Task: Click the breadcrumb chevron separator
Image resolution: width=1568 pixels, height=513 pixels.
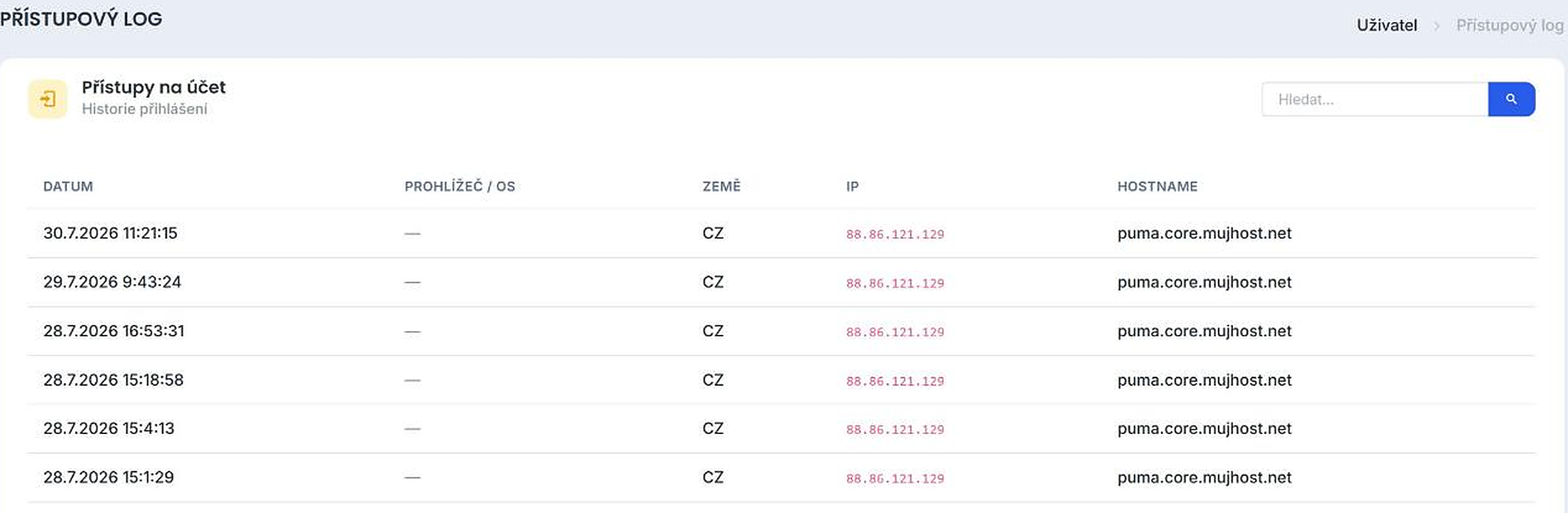Action: tap(1436, 26)
